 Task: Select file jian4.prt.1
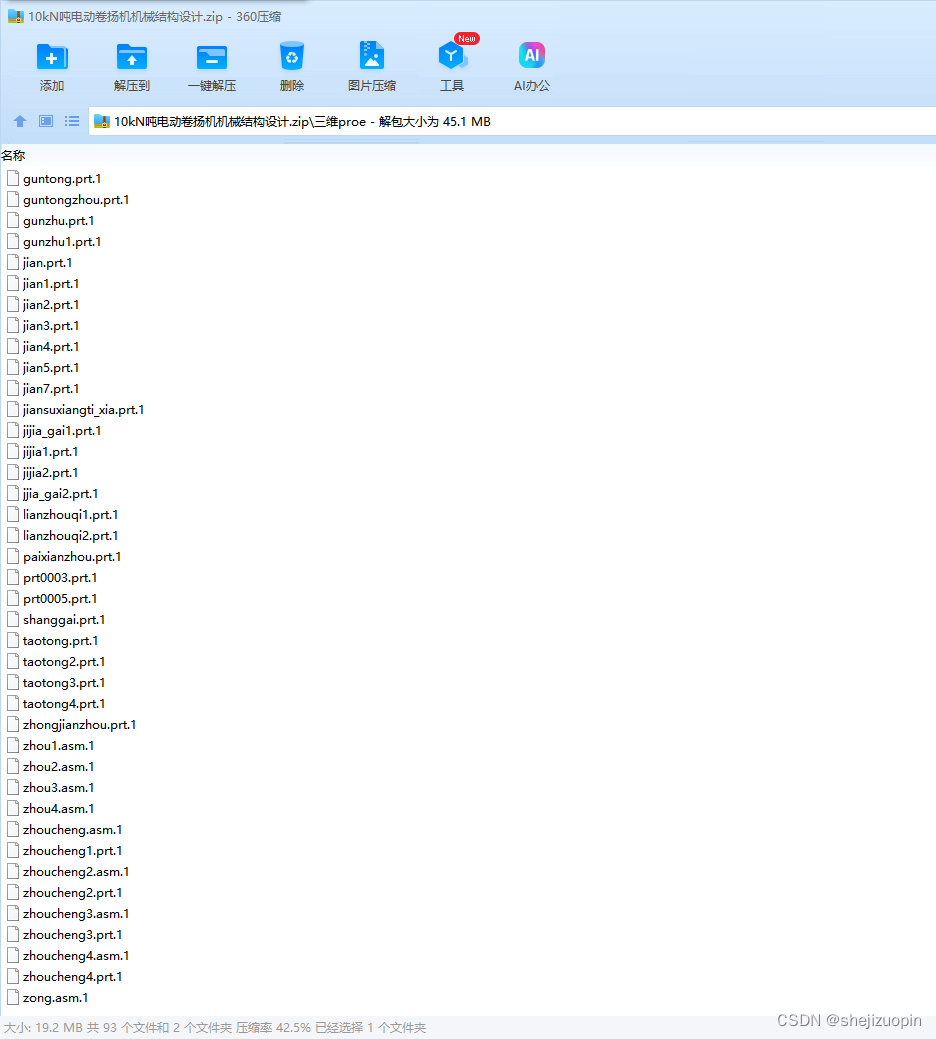point(43,347)
